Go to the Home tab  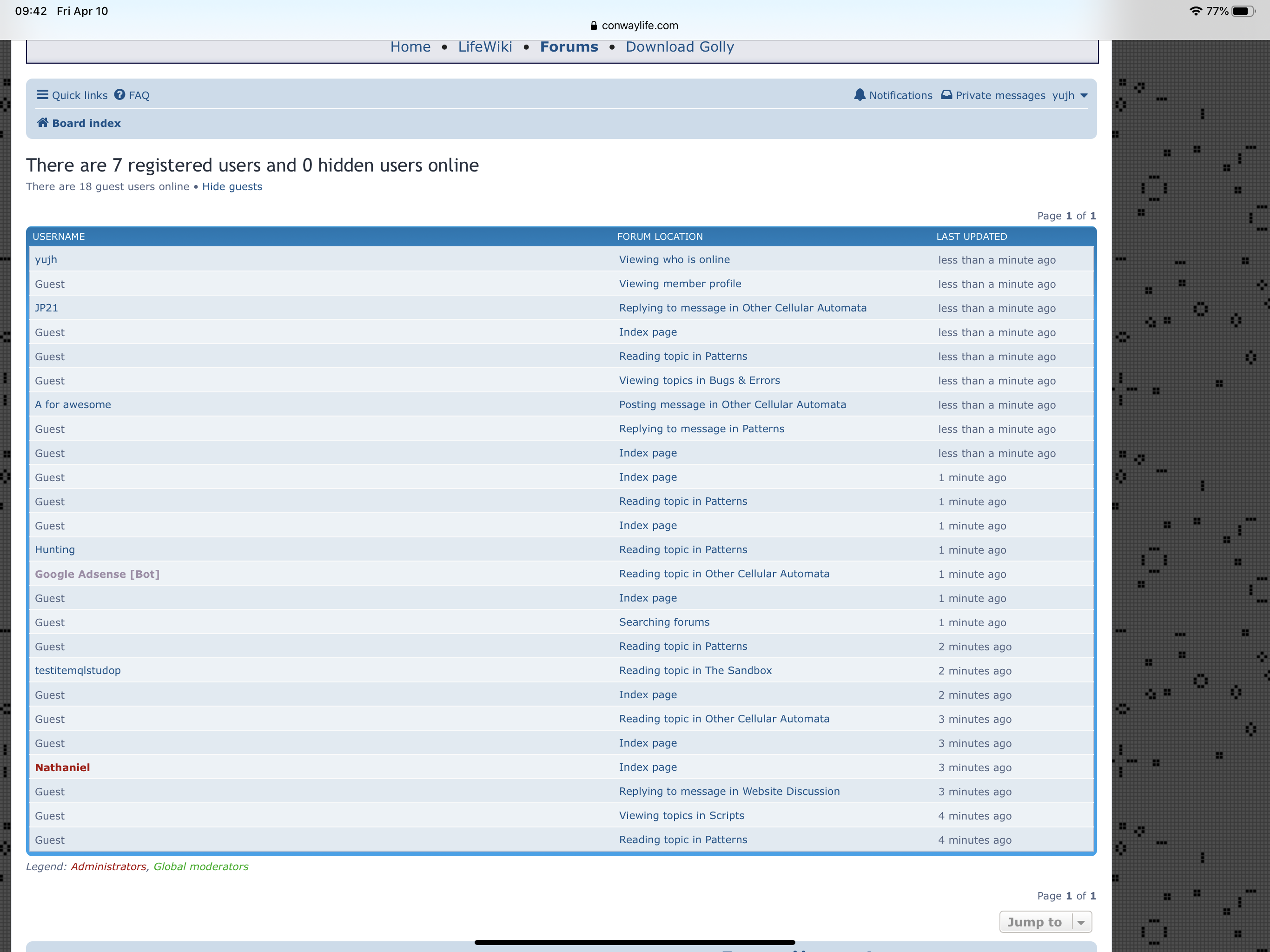pyautogui.click(x=410, y=46)
